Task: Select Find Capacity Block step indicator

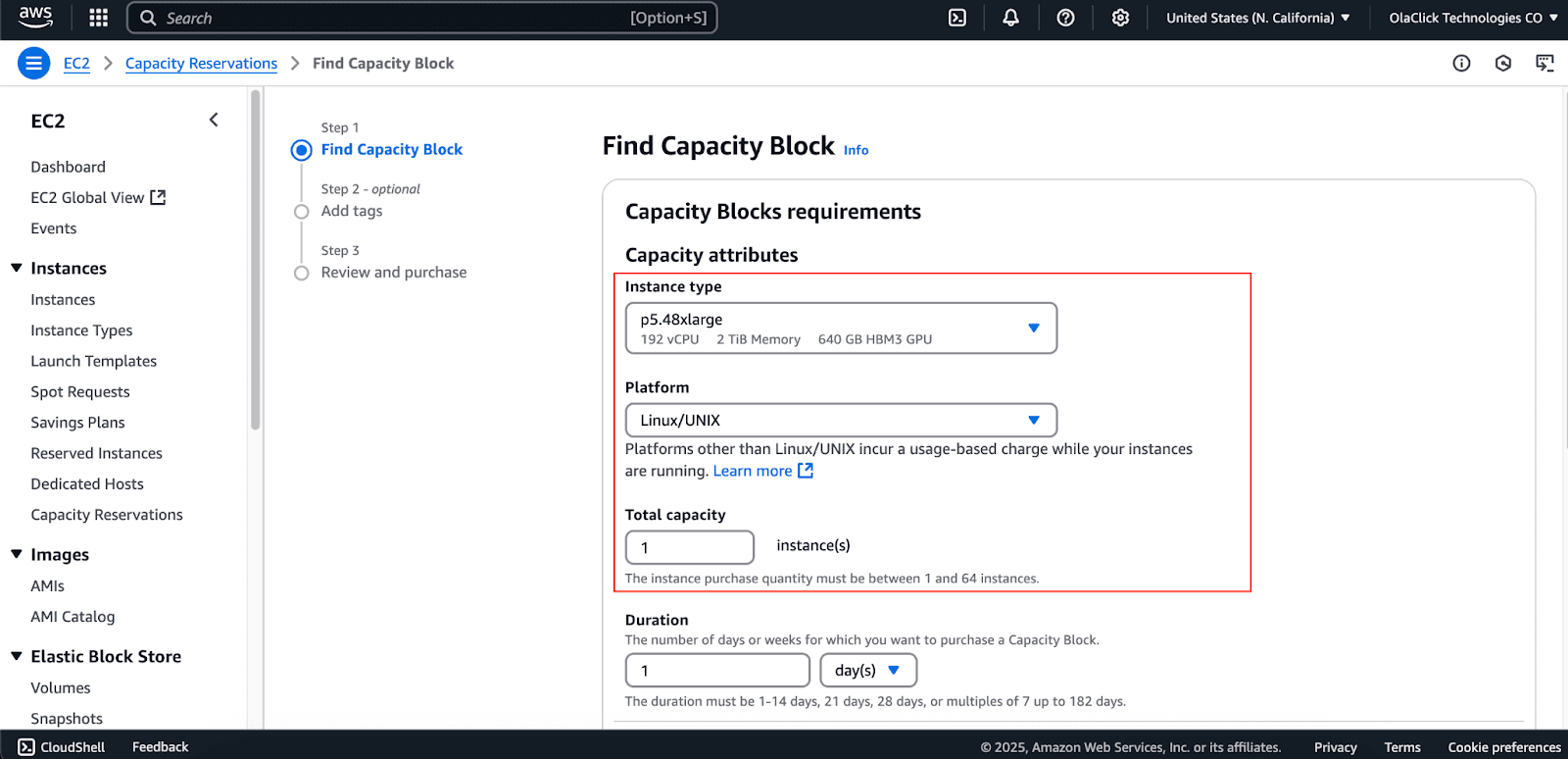Action: [x=302, y=150]
